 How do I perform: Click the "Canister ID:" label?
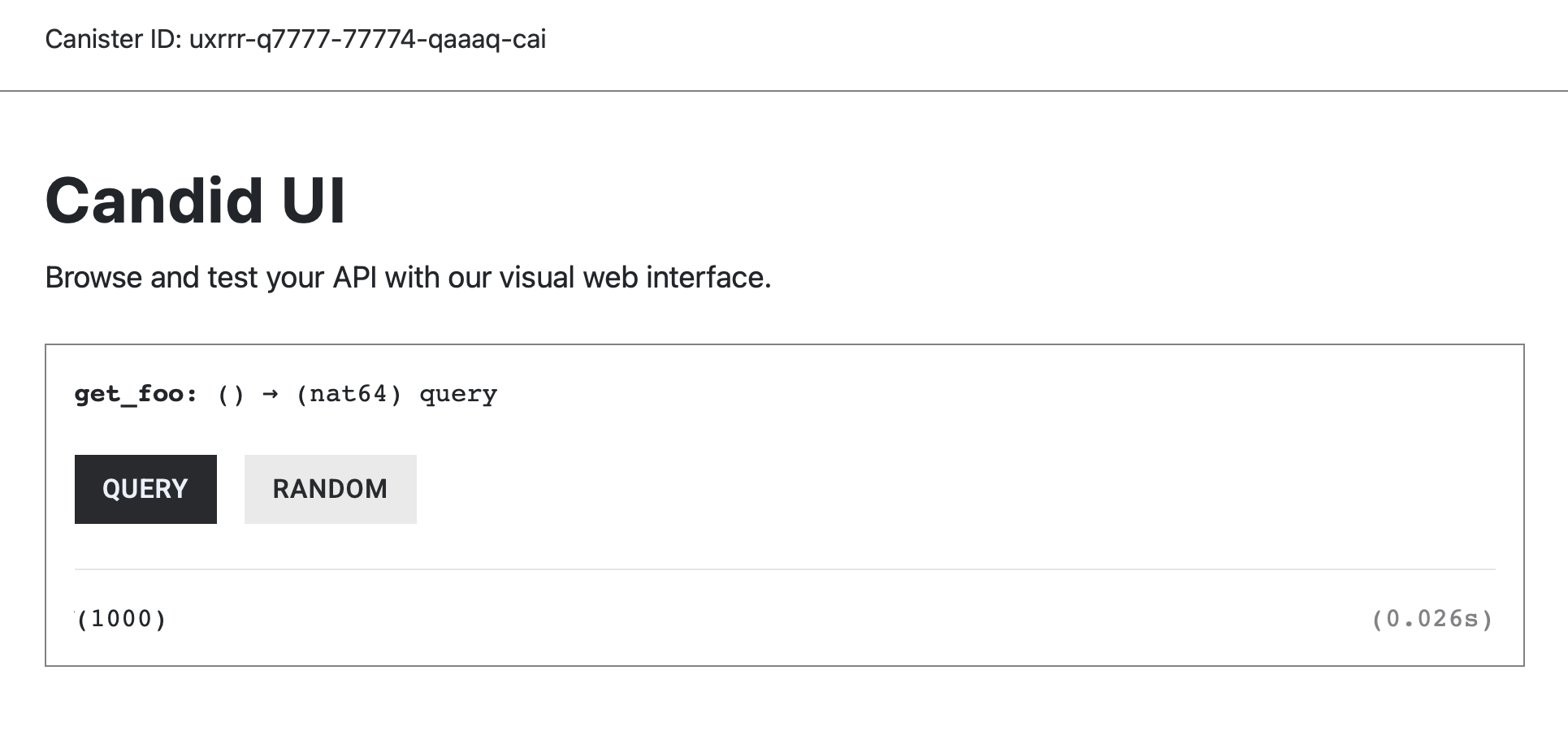[x=113, y=39]
